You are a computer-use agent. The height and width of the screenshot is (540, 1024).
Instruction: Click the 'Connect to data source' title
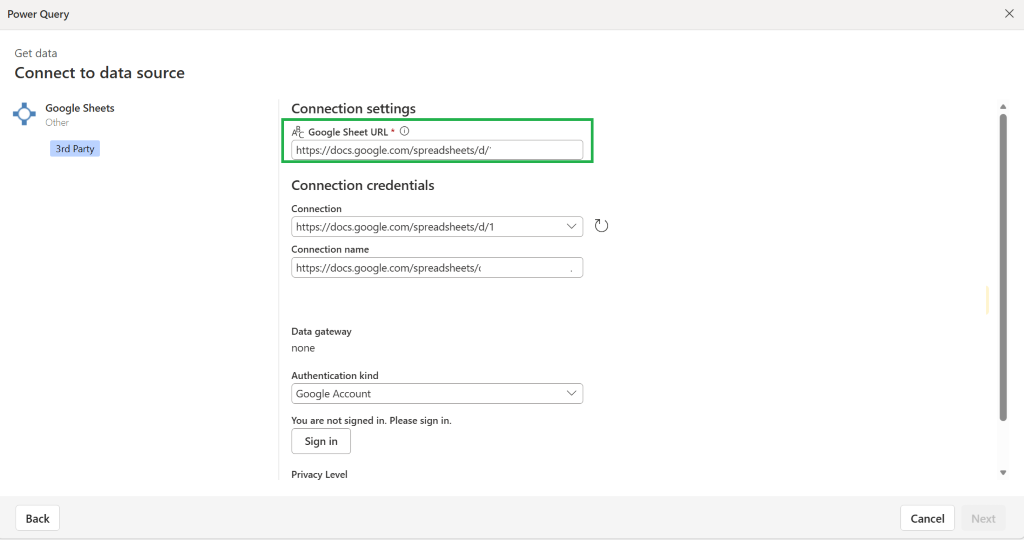point(100,72)
